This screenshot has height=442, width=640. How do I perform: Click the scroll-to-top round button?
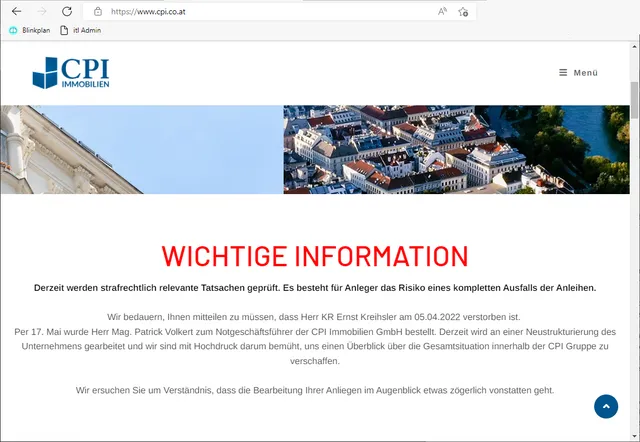click(606, 406)
